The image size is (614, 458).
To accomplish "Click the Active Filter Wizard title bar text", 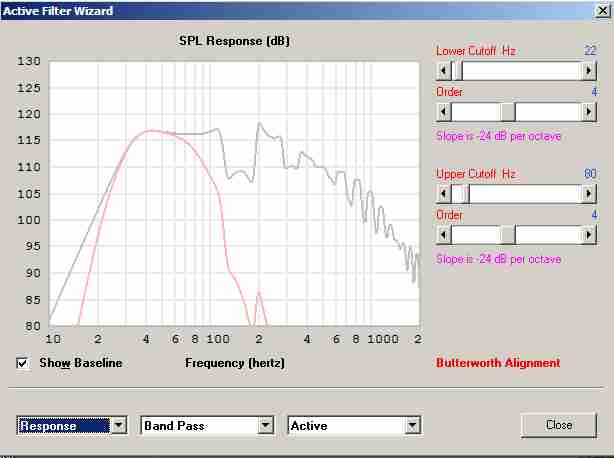I will [58, 11].
